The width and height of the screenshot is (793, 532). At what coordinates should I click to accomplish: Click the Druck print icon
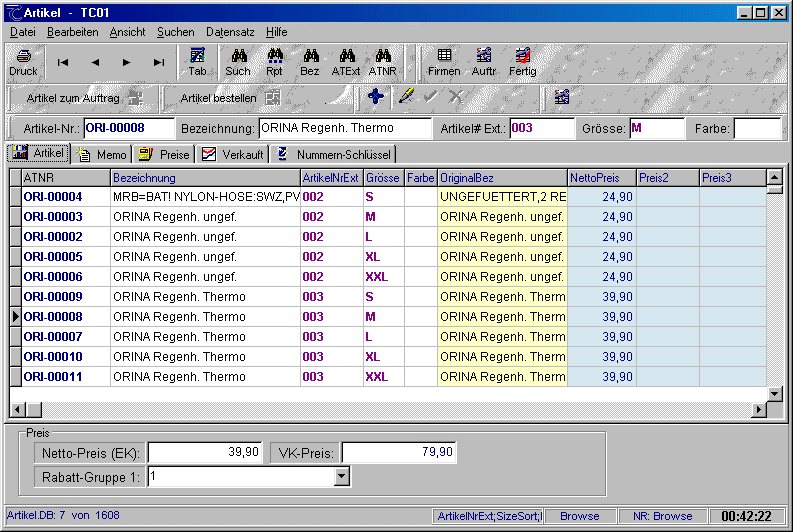(23, 62)
